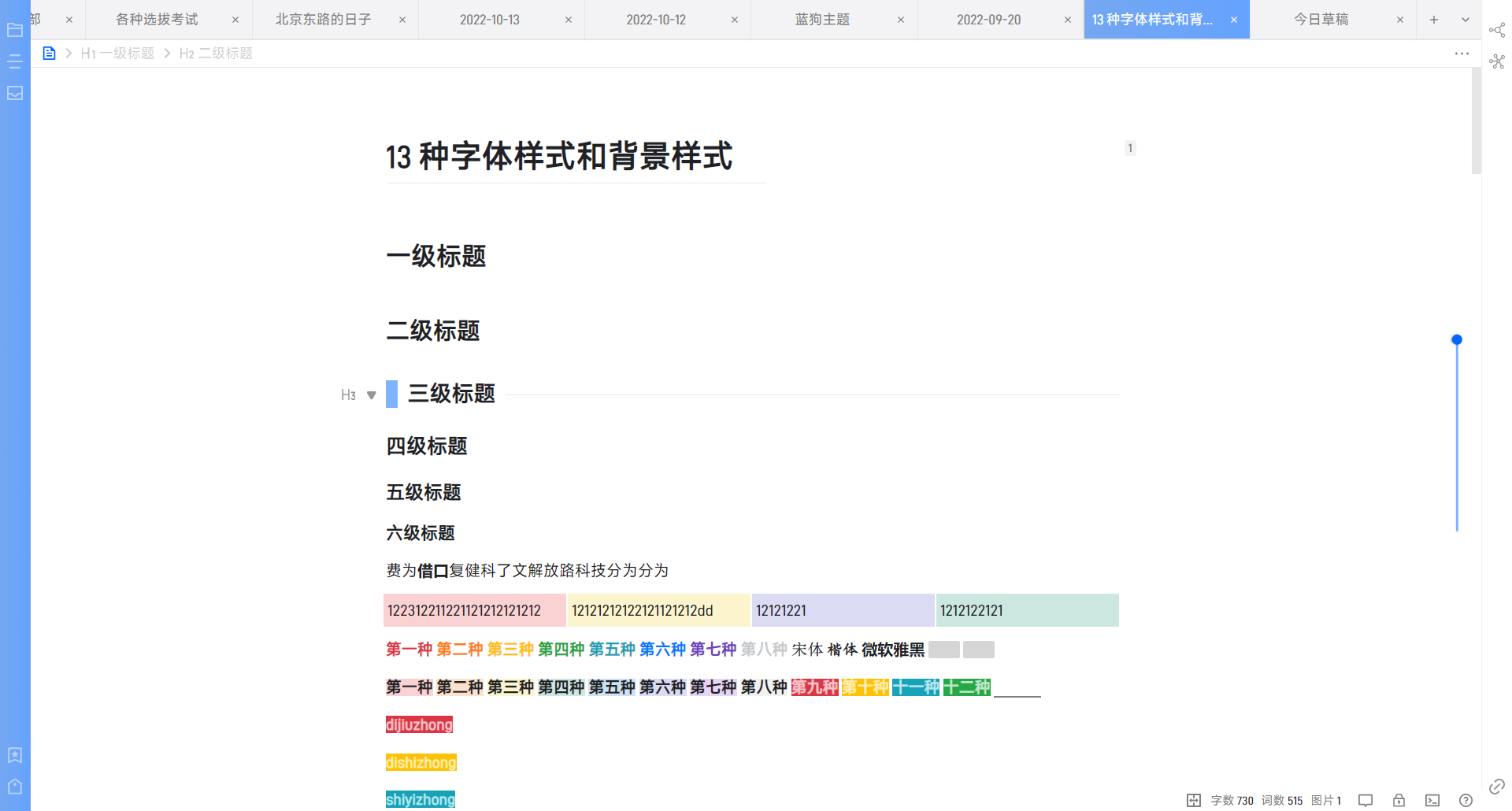The height and width of the screenshot is (811, 1512).
Task: Open the graph view panel icon
Action: (1497, 30)
